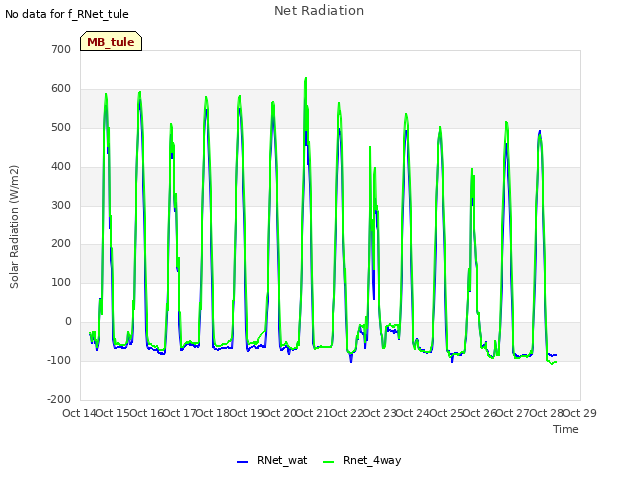Image resolution: width=640 pixels, height=480 pixels.
Task: Select the RNet_wat legend entry
Action: click(272, 460)
